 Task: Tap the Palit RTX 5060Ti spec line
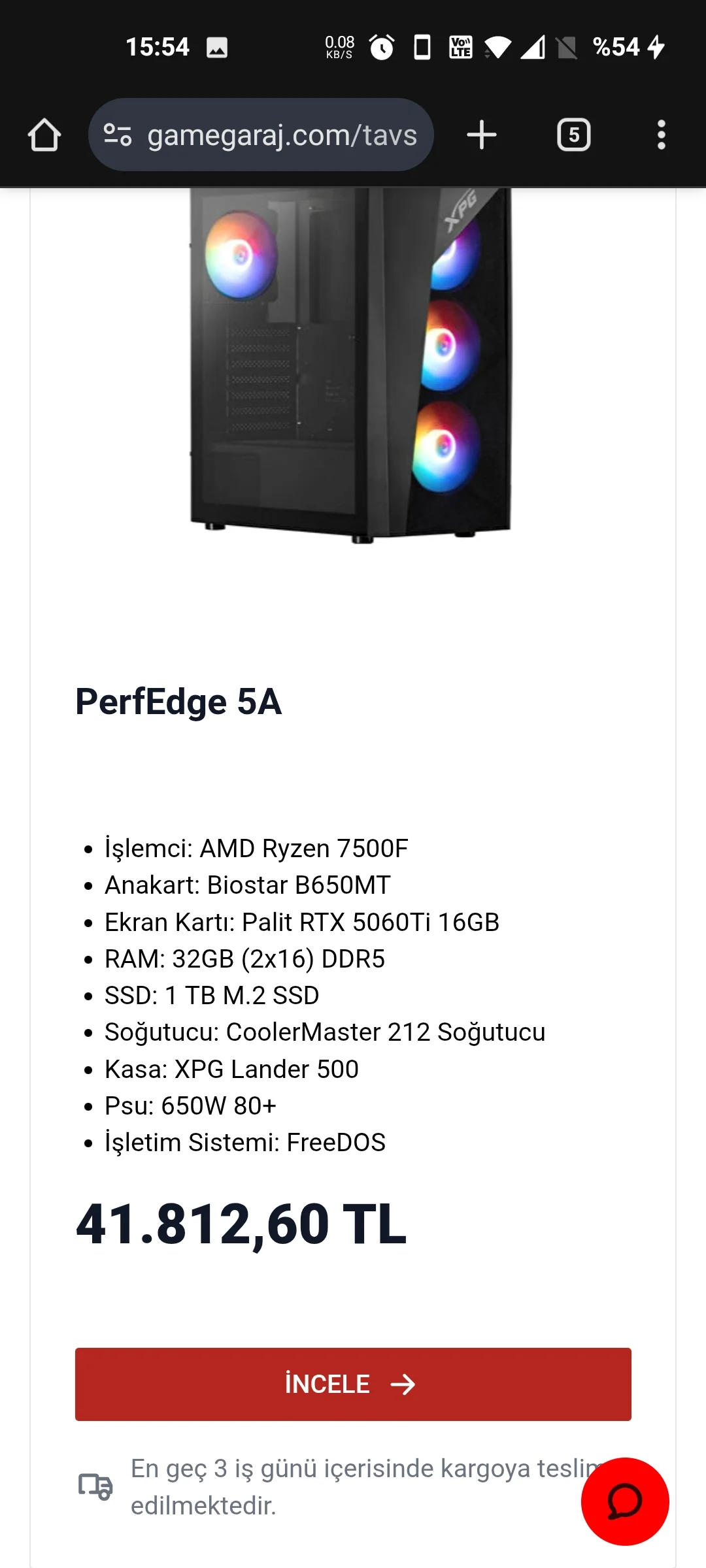301,922
